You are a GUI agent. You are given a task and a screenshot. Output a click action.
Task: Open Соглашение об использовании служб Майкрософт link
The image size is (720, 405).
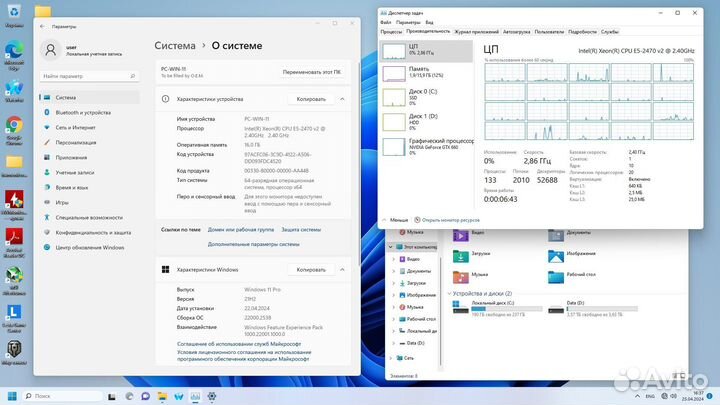pos(239,344)
